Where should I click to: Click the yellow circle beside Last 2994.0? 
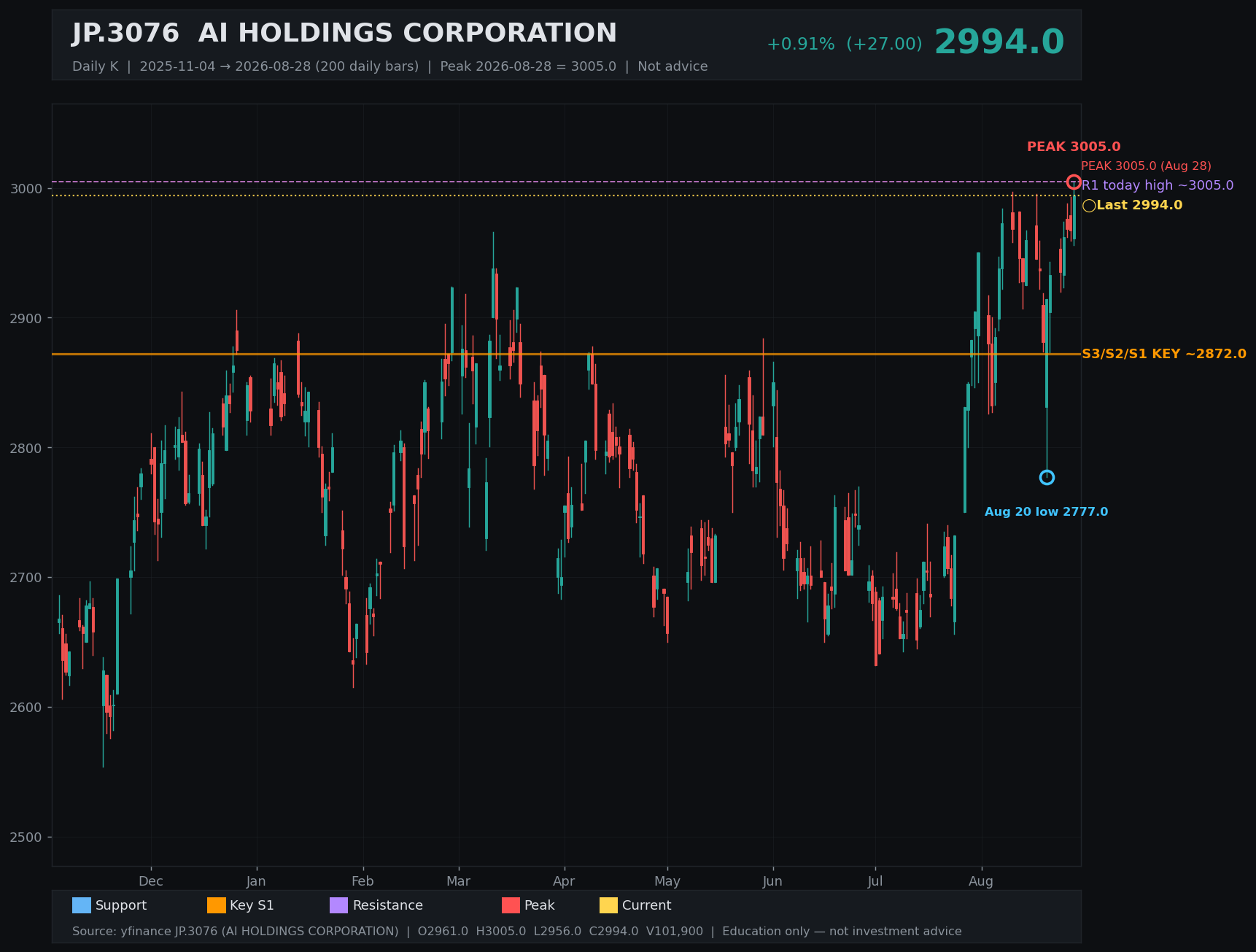[1089, 206]
